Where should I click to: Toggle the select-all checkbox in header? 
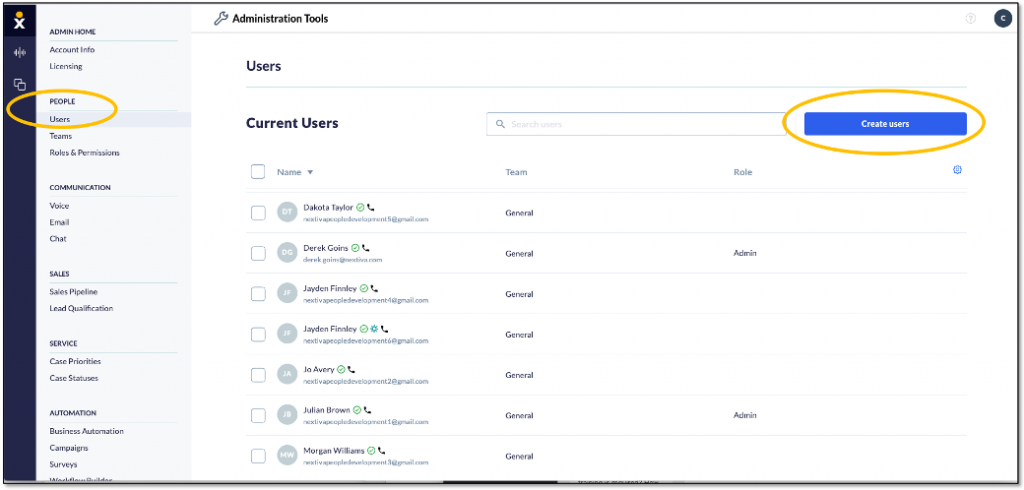[x=258, y=172]
